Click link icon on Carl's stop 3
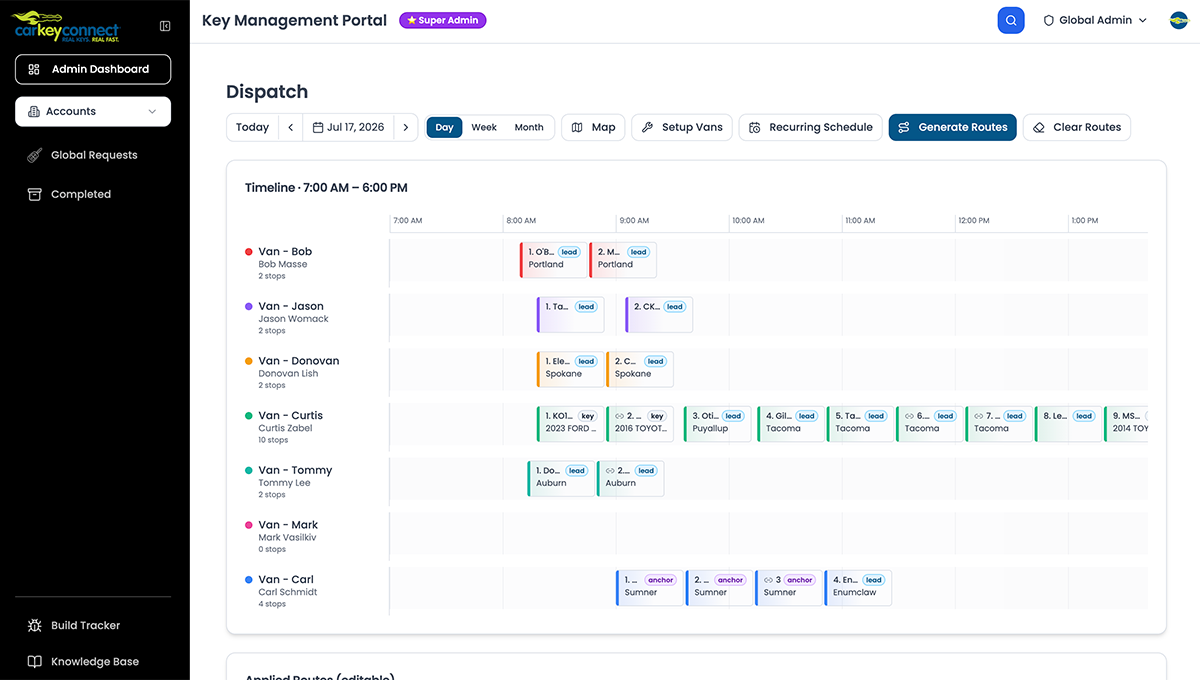Viewport: 1200px width, 680px height. pos(768,579)
